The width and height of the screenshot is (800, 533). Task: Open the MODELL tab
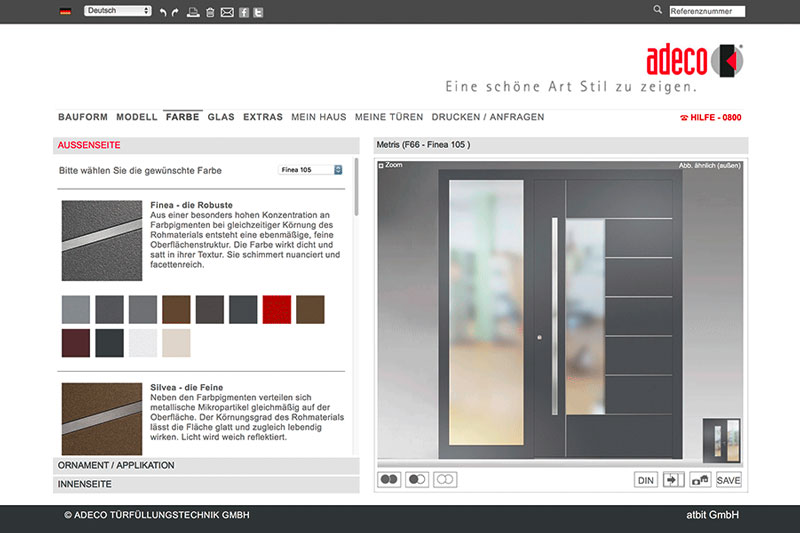136,117
